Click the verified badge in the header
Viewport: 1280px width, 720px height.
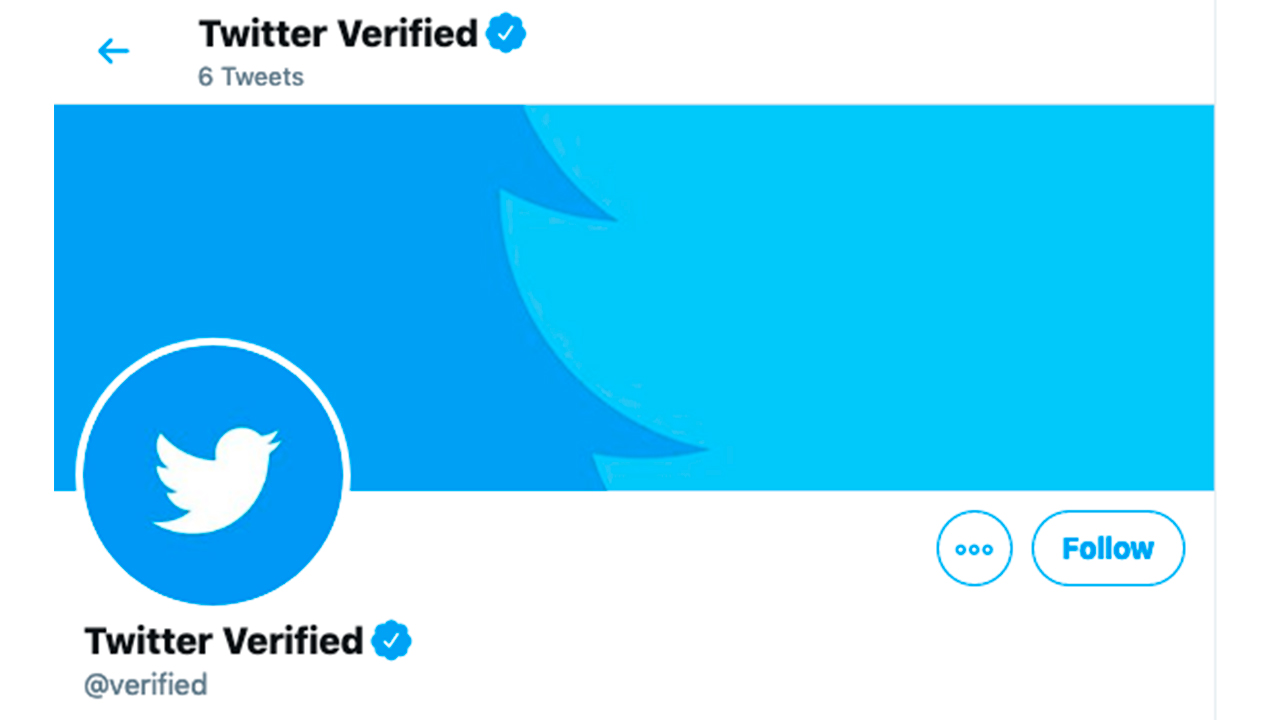pos(506,33)
